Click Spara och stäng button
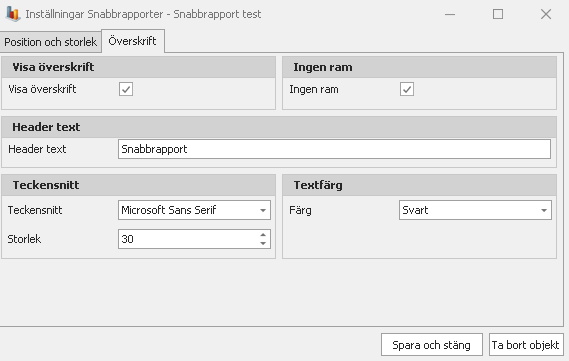569x361 pixels. click(431, 345)
